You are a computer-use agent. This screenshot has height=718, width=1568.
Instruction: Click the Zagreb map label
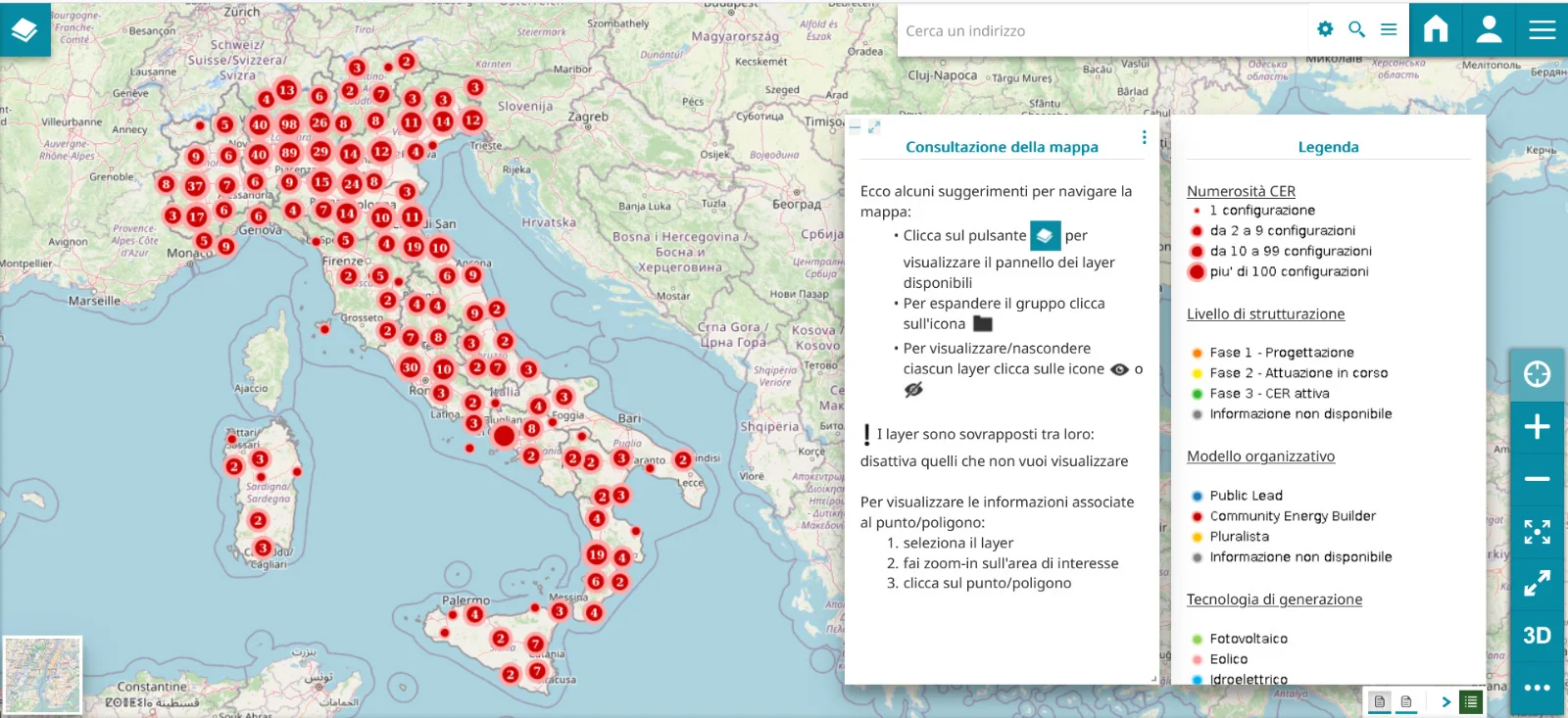click(x=588, y=116)
